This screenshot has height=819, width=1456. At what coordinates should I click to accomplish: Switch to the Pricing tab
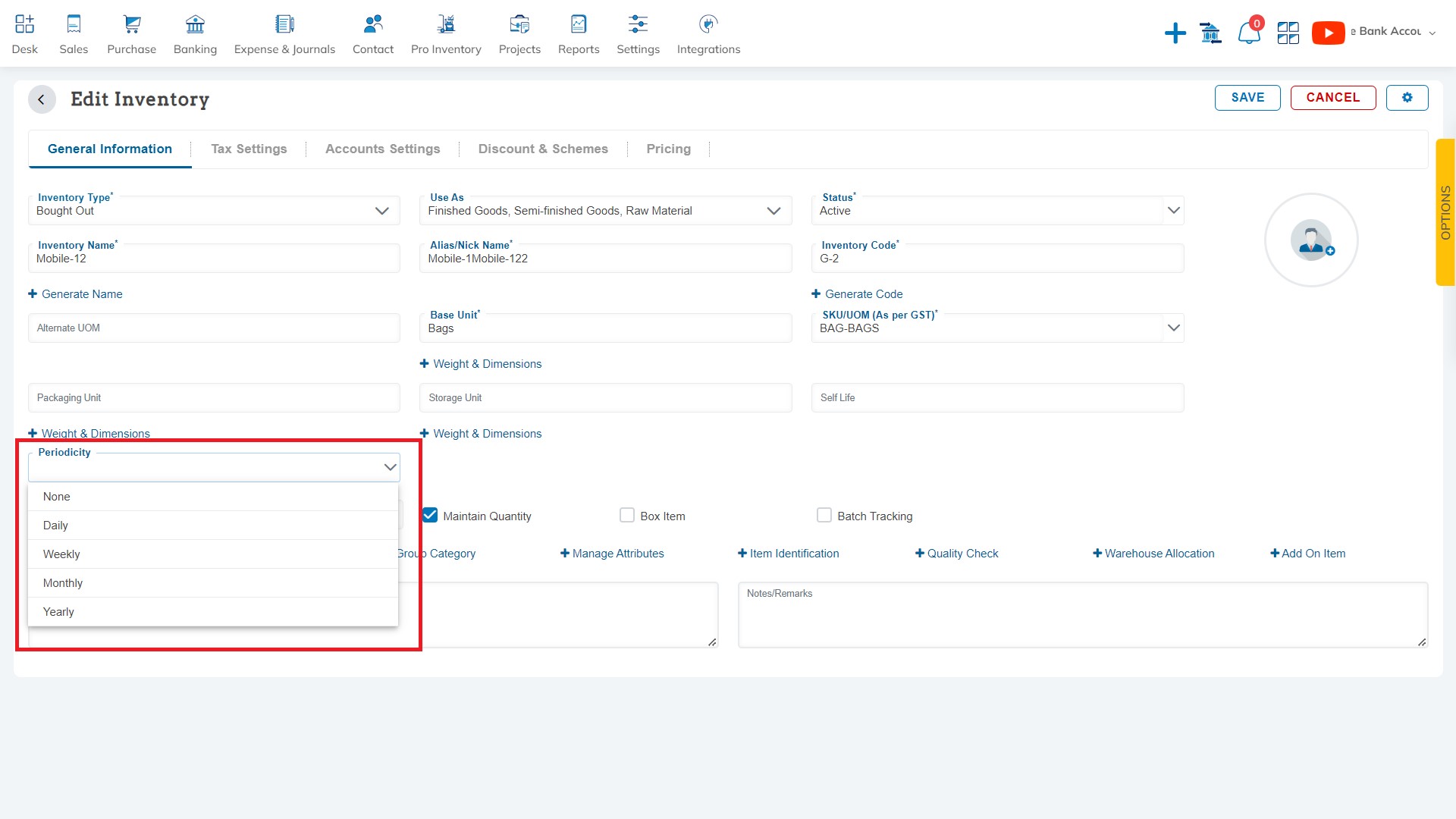[x=668, y=149]
